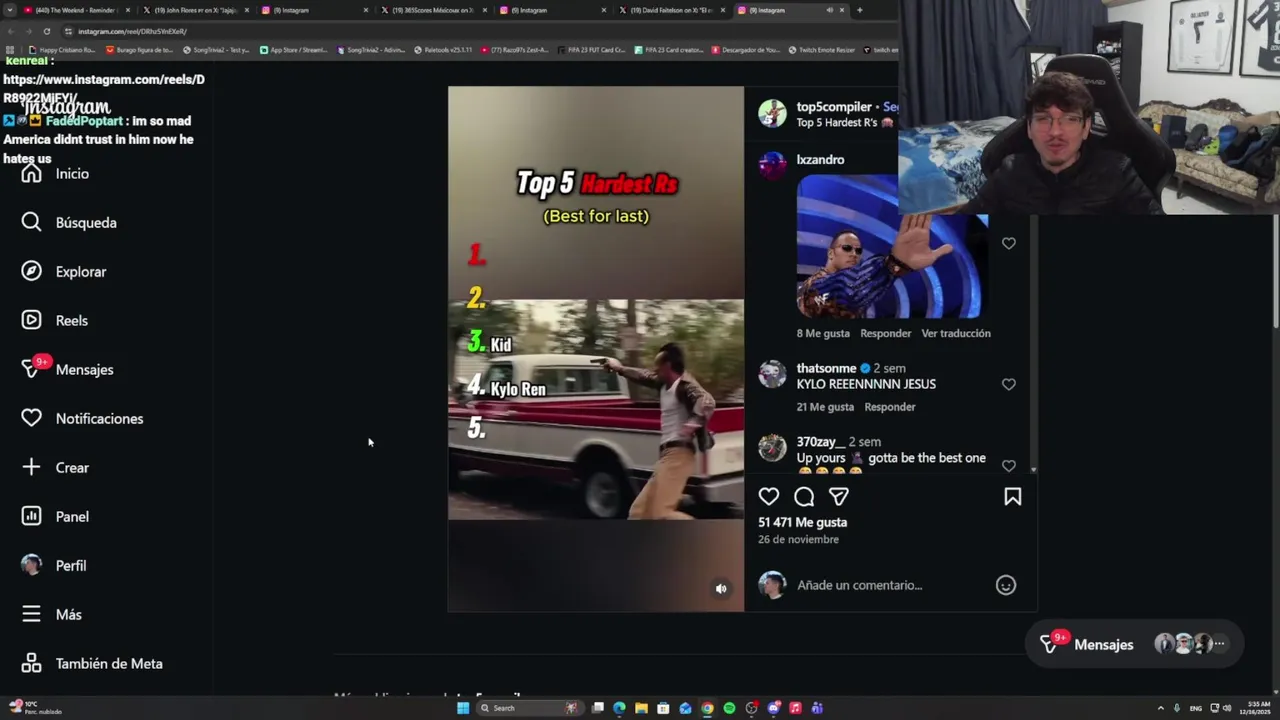
Task: Like thatsonme's comment
Action: 1009,384
